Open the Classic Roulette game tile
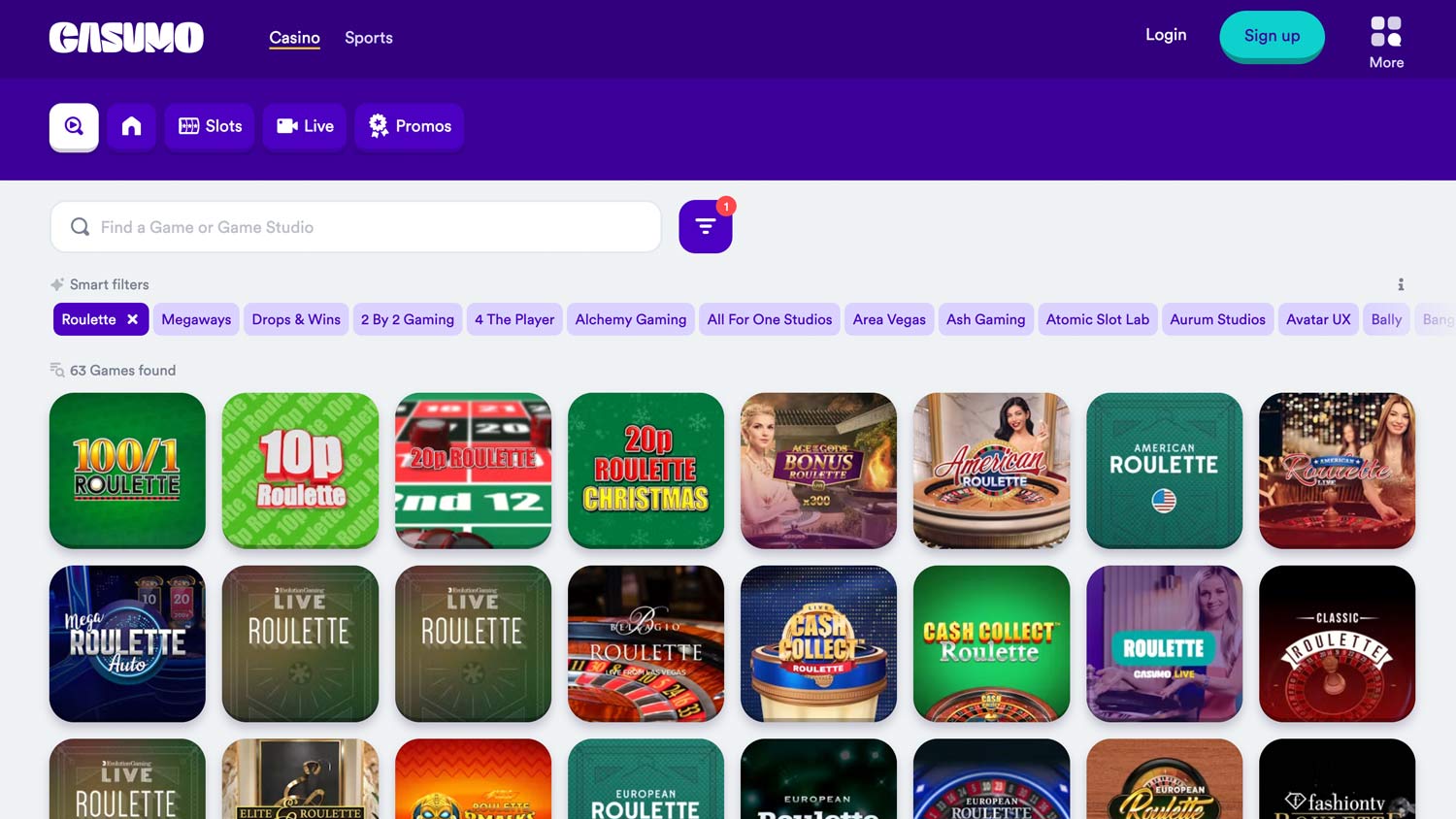The height and width of the screenshot is (819, 1456). pyautogui.click(x=1337, y=643)
